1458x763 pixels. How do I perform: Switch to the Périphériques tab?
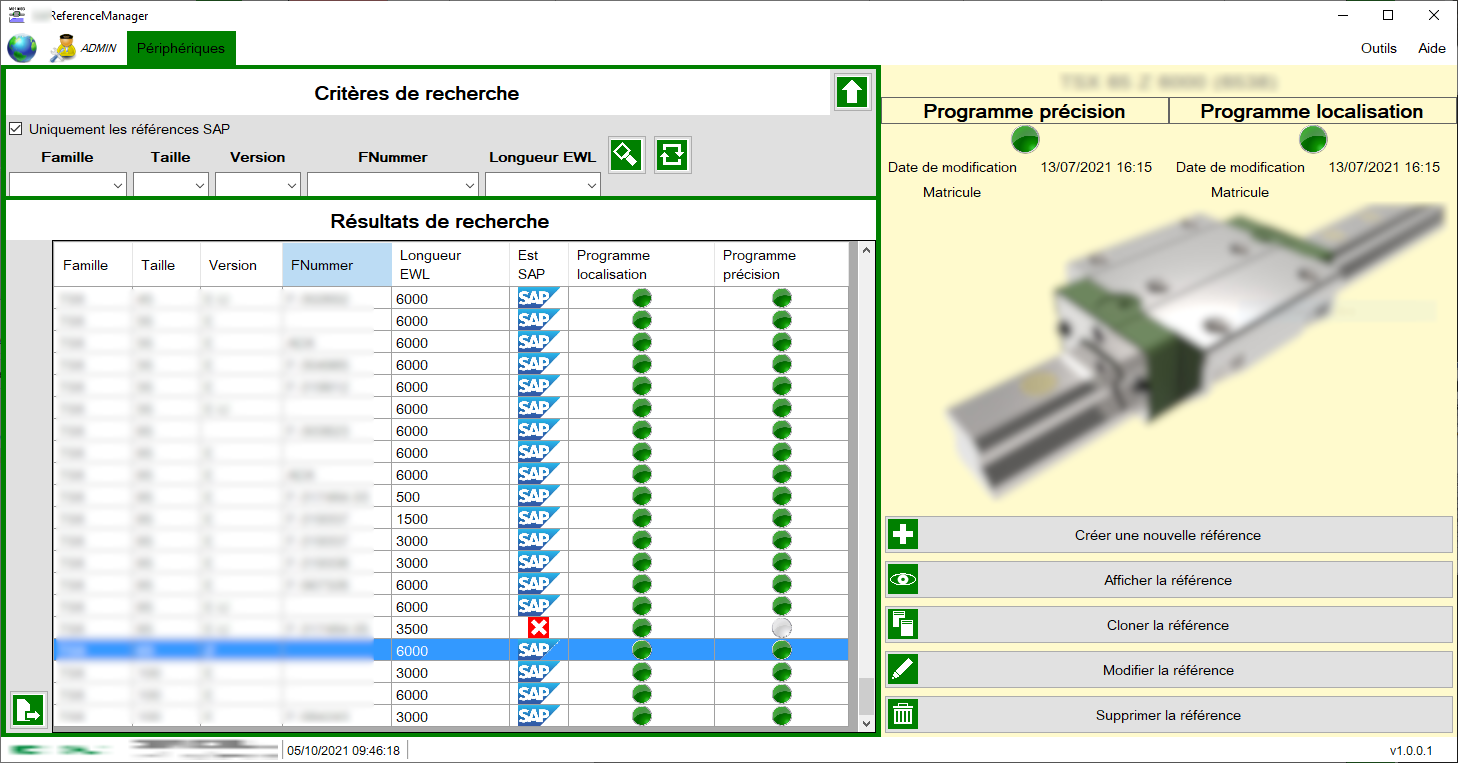[x=181, y=47]
